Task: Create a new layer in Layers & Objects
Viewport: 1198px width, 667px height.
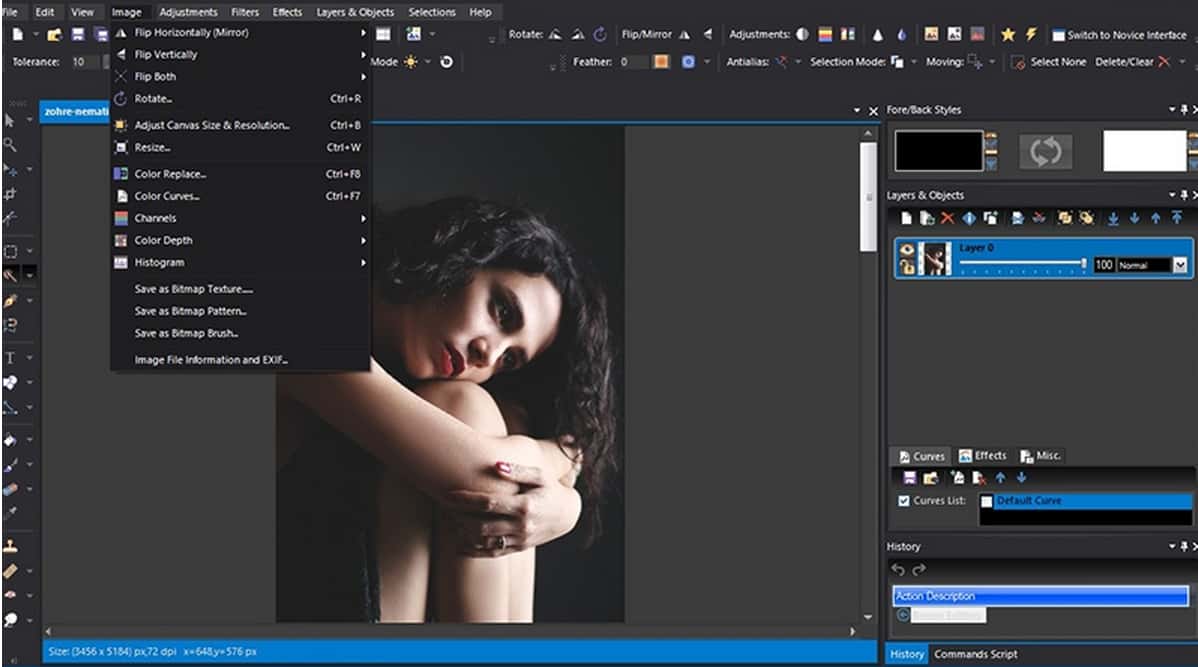Action: point(907,217)
